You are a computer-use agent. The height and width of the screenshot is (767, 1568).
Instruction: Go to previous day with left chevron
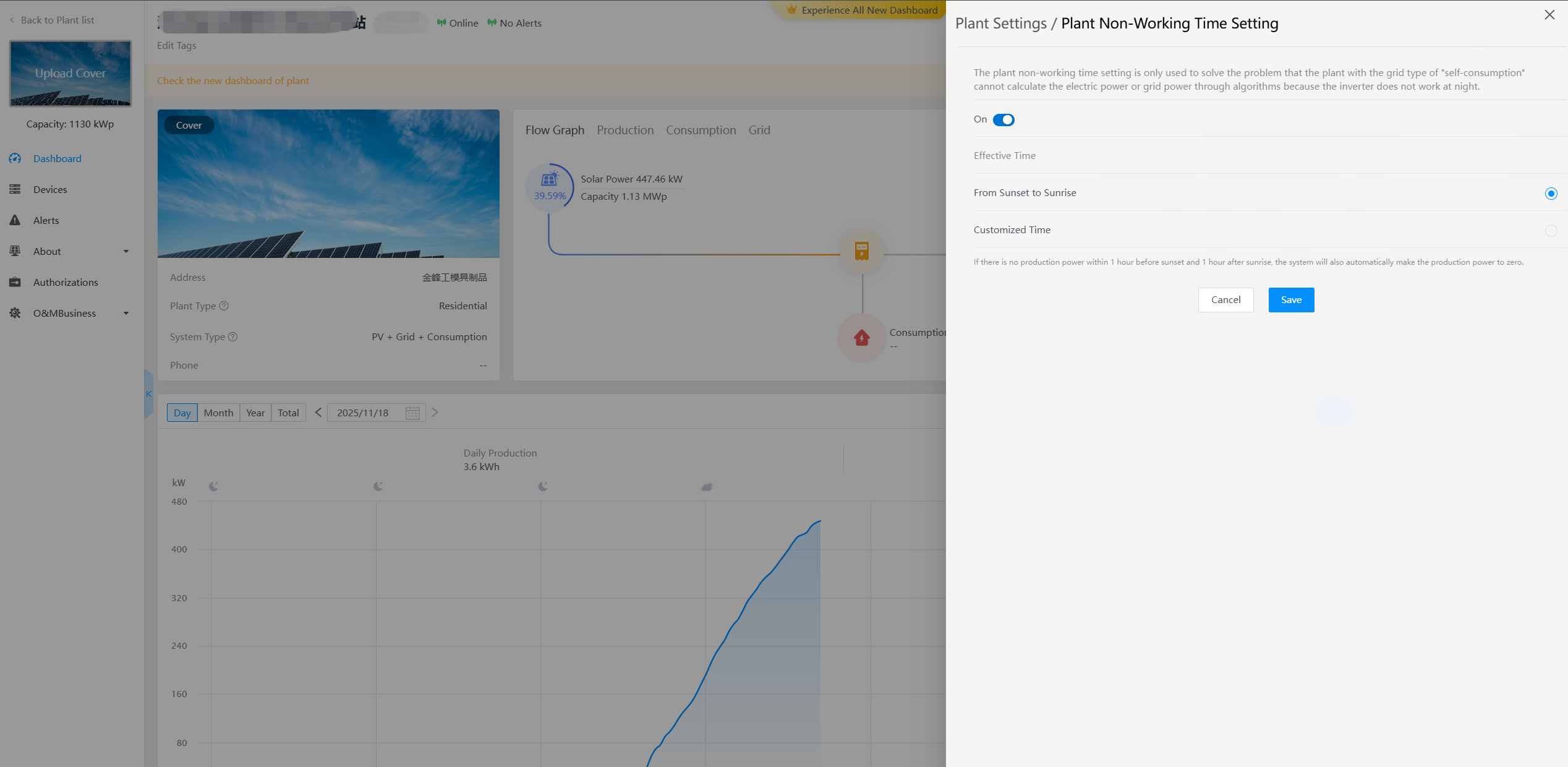[318, 413]
